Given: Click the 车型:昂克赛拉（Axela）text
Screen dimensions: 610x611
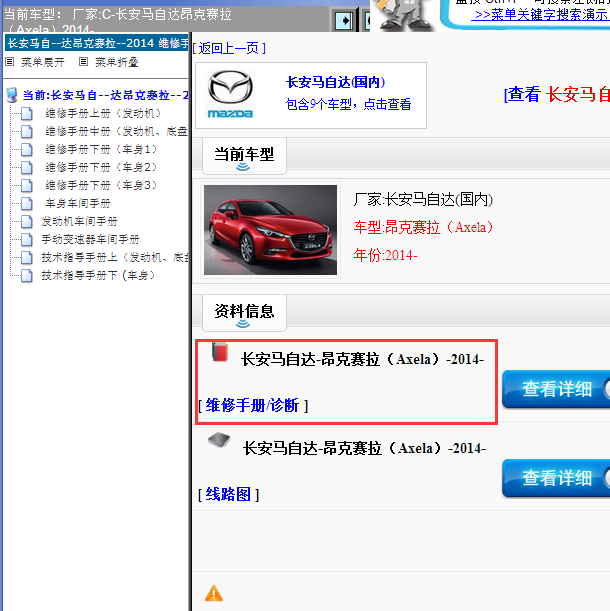Looking at the screenshot, I should pyautogui.click(x=423, y=227).
